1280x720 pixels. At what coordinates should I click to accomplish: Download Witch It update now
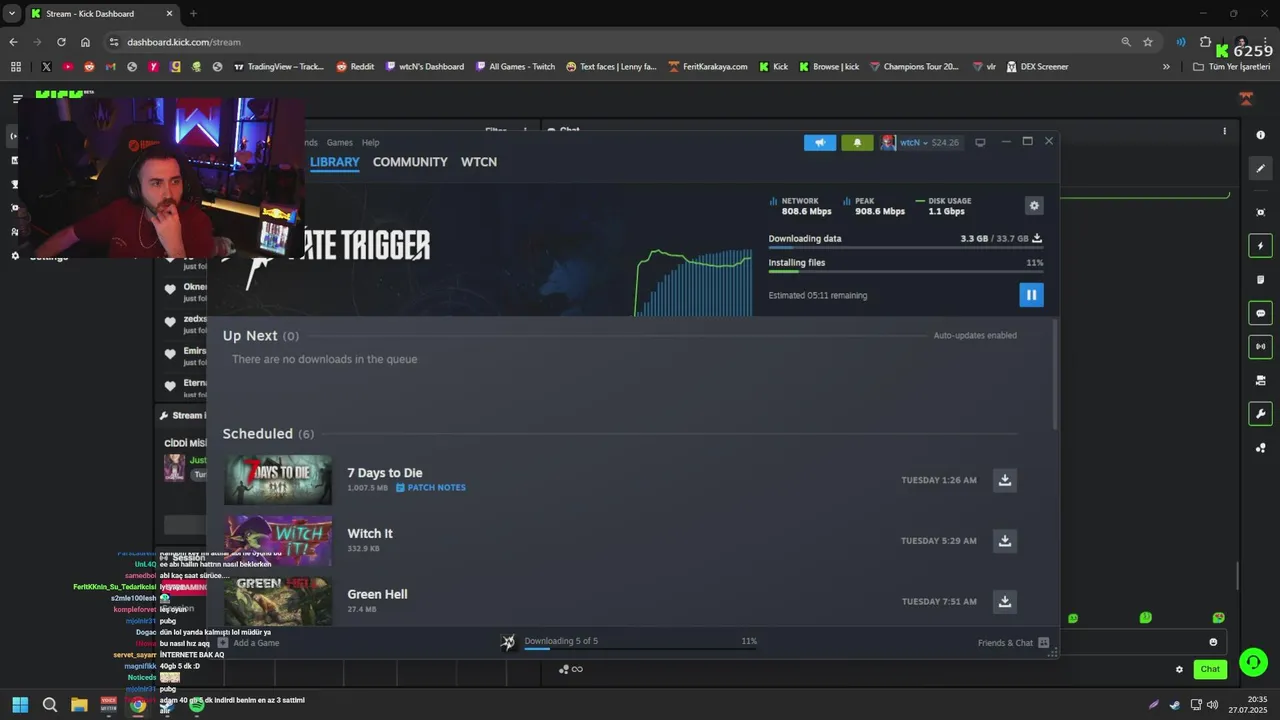[x=1005, y=541]
